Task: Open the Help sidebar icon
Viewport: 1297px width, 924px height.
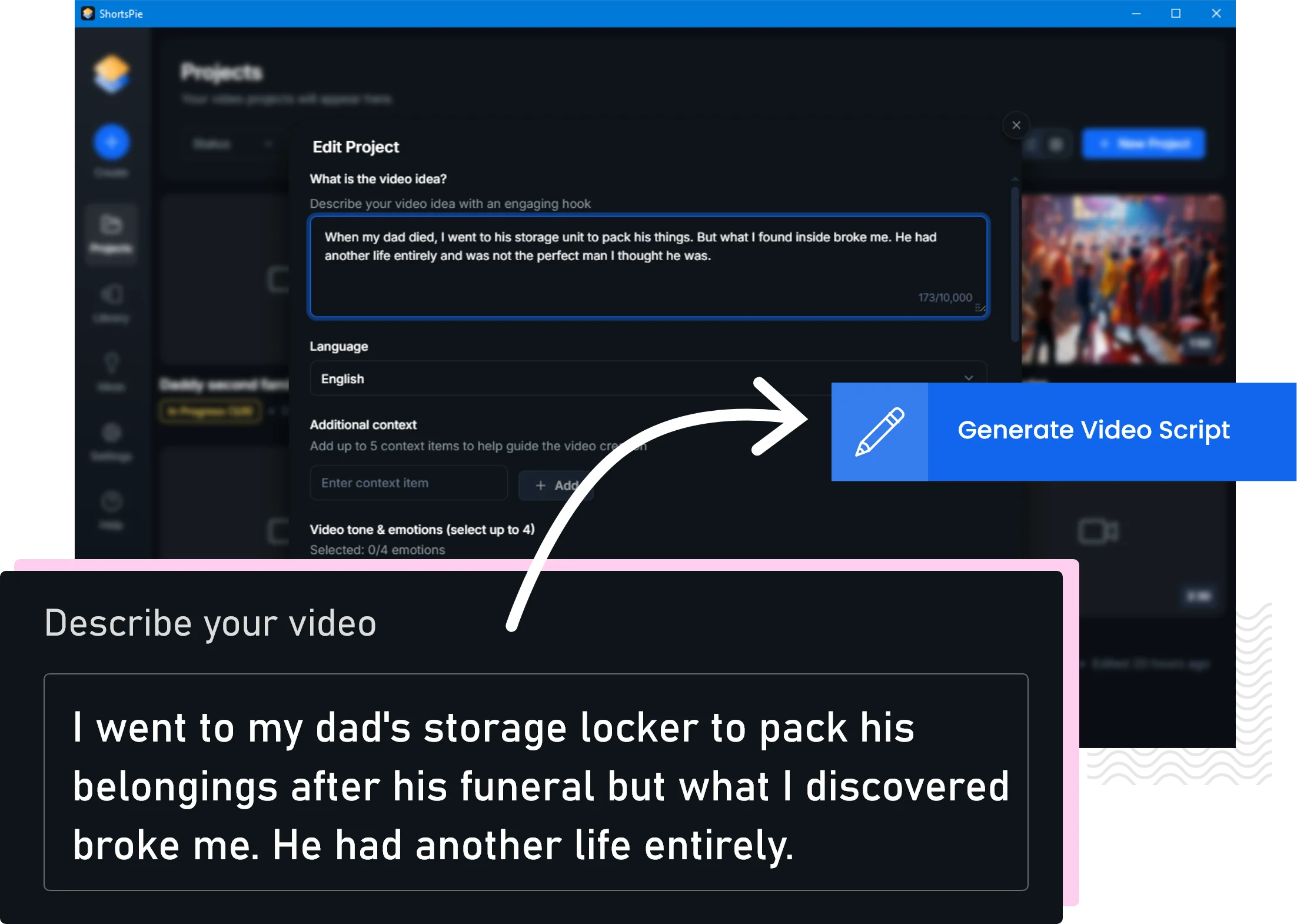Action: coord(111,501)
